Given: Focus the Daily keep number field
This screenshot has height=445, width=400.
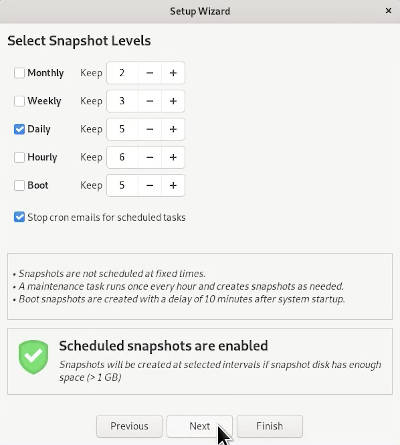Looking at the screenshot, I should coord(122,129).
